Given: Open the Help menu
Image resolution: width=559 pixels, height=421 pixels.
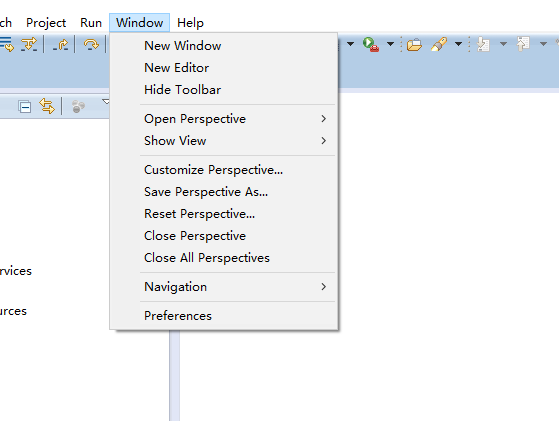Looking at the screenshot, I should click(190, 23).
